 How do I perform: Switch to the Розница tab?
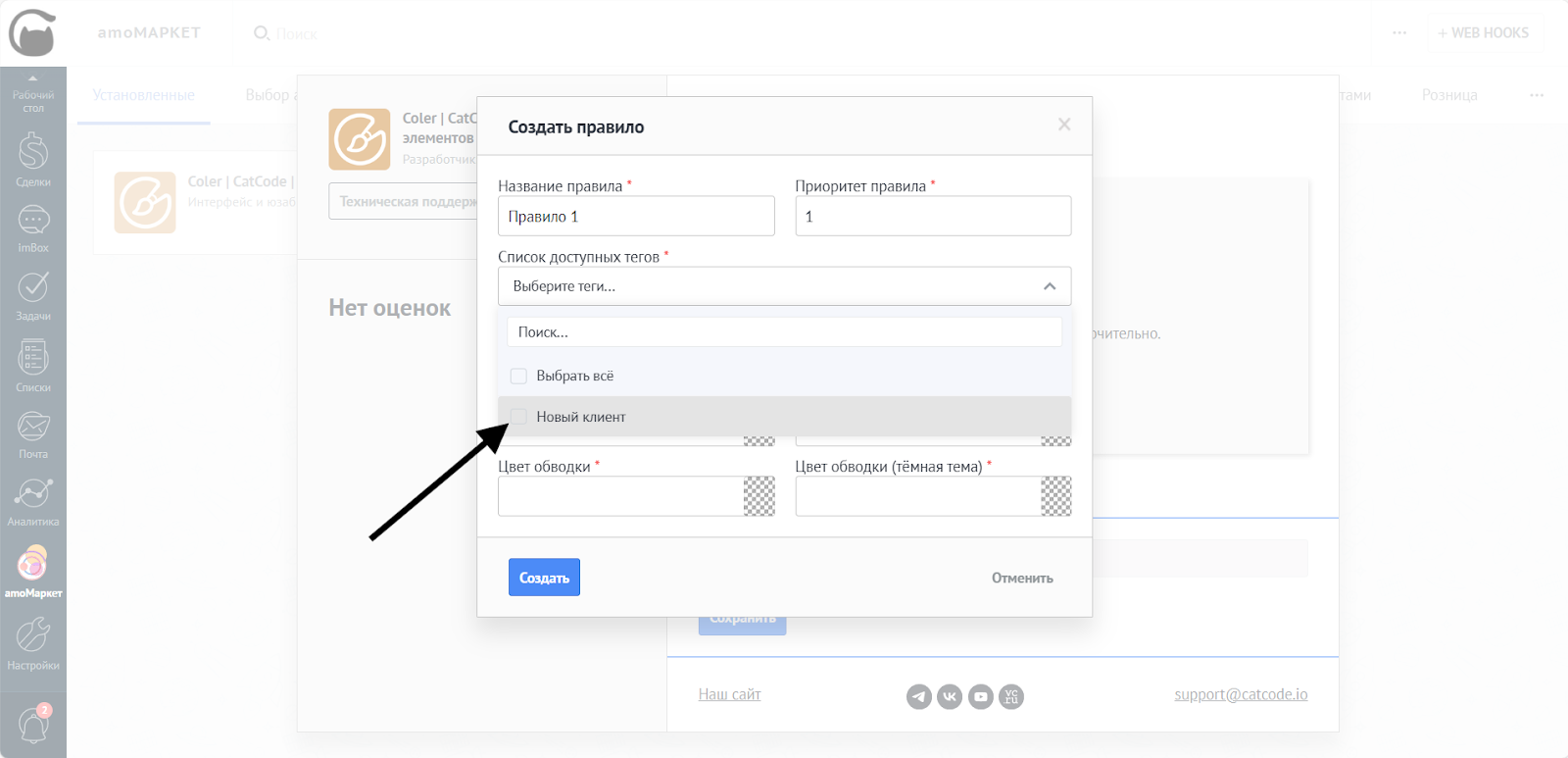coord(1448,95)
